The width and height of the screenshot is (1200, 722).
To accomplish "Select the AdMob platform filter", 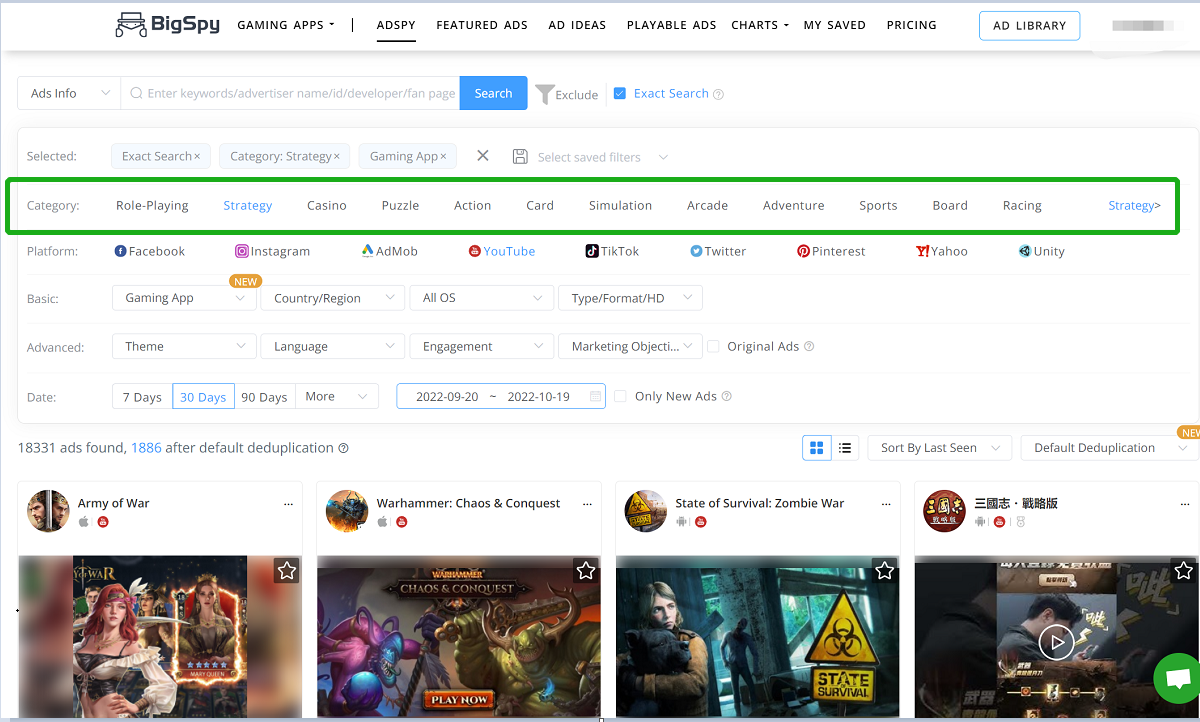I will tap(390, 251).
